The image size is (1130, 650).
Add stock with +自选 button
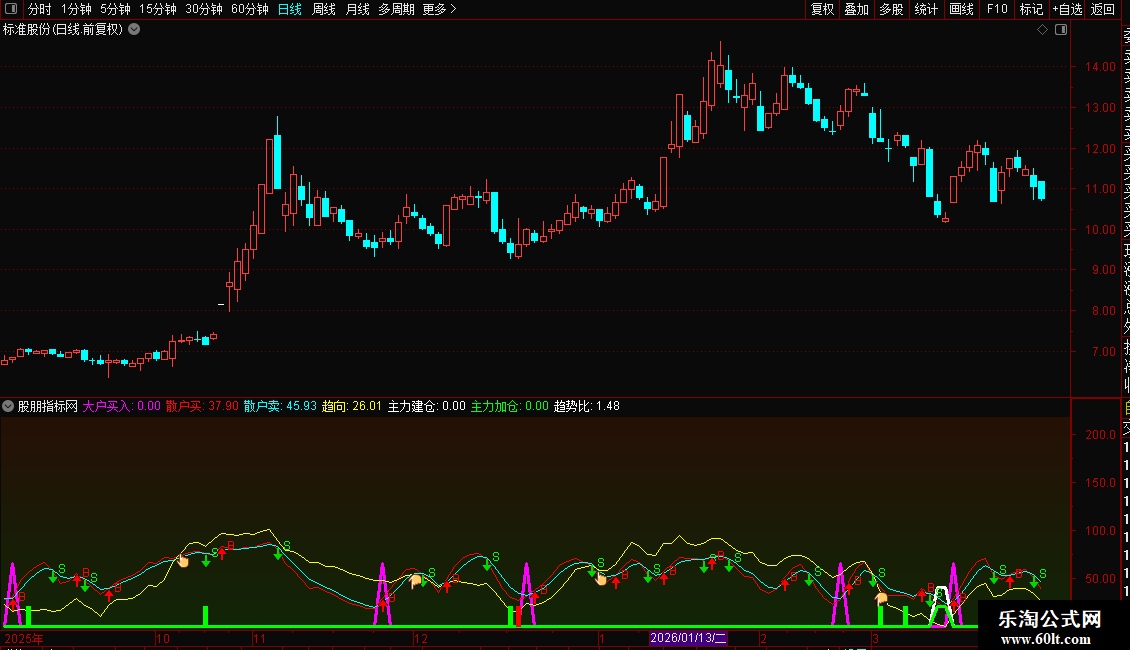point(1067,9)
